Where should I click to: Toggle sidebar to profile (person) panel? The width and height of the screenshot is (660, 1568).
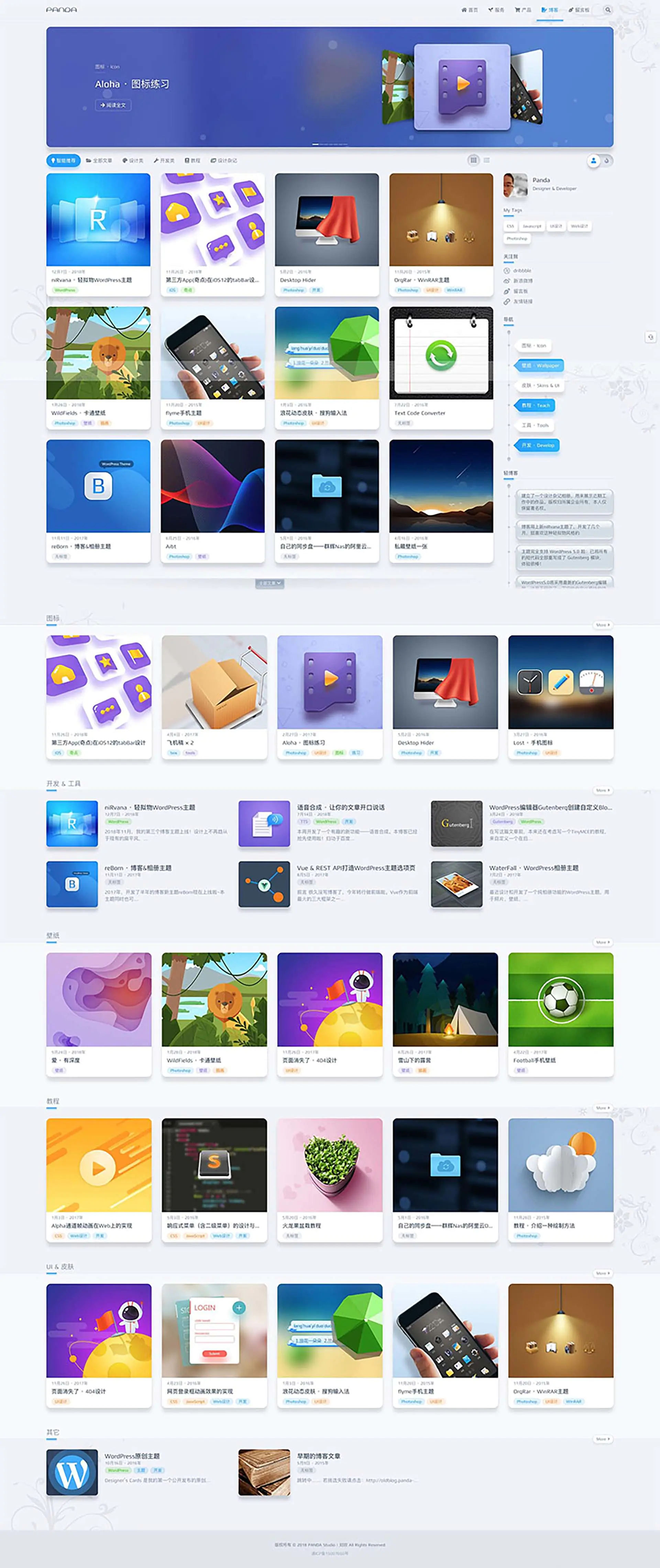[x=593, y=161]
